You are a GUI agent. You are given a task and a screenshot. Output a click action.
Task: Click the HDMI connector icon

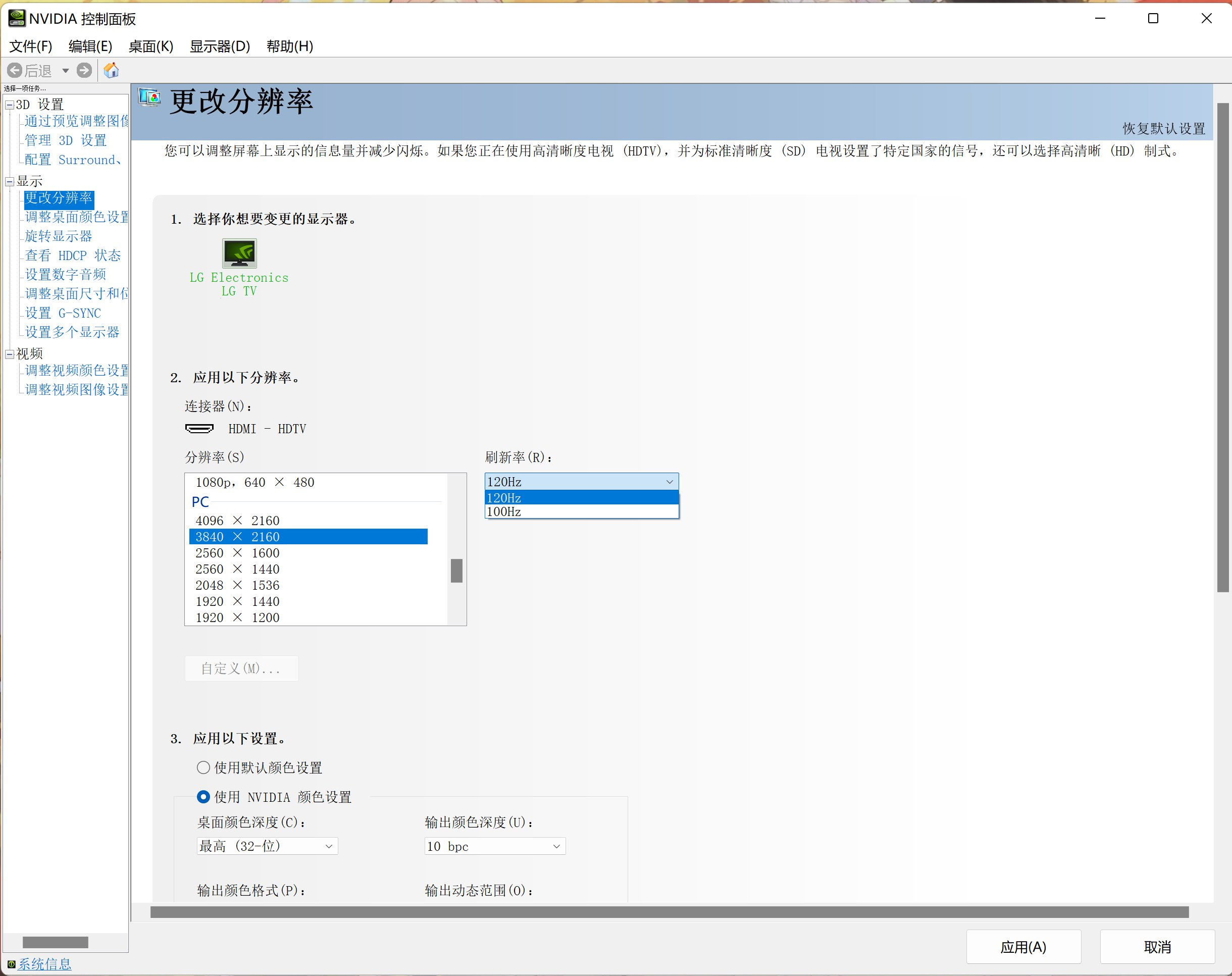199,429
